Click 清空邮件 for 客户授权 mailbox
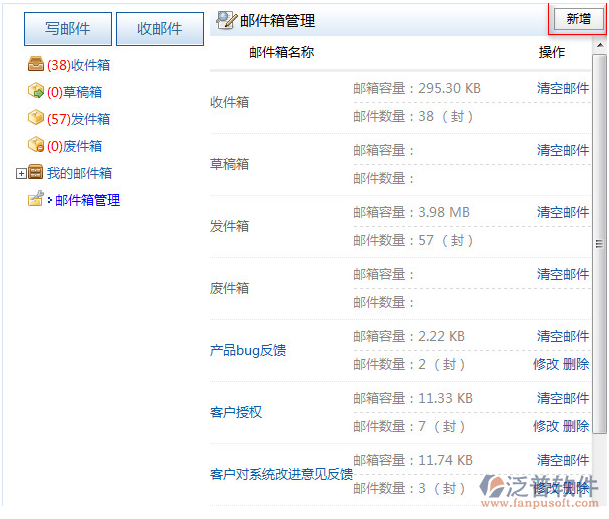Viewport: 609px width, 519px height. point(563,399)
